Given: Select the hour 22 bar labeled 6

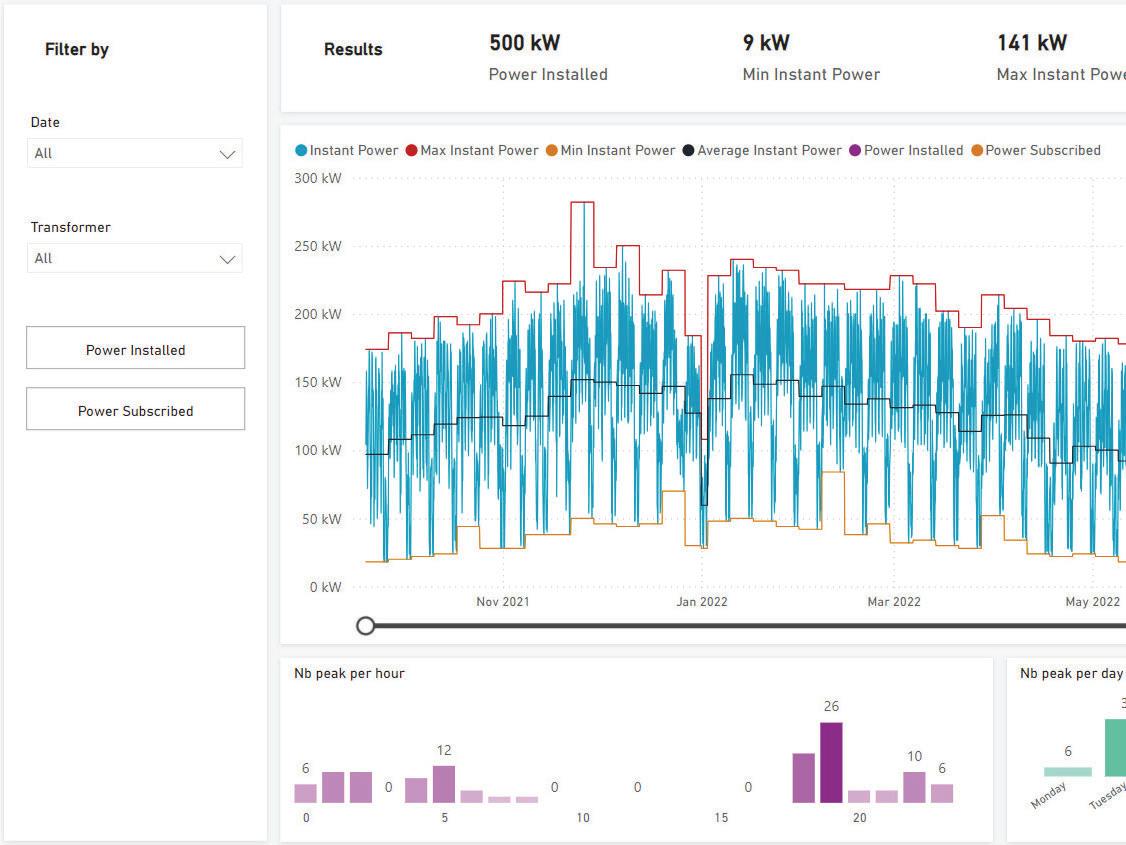Looking at the screenshot, I should pyautogui.click(x=941, y=793).
